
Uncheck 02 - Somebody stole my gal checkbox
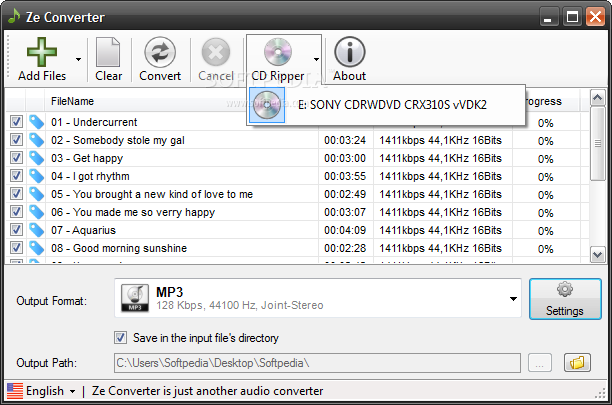pos(16,140)
